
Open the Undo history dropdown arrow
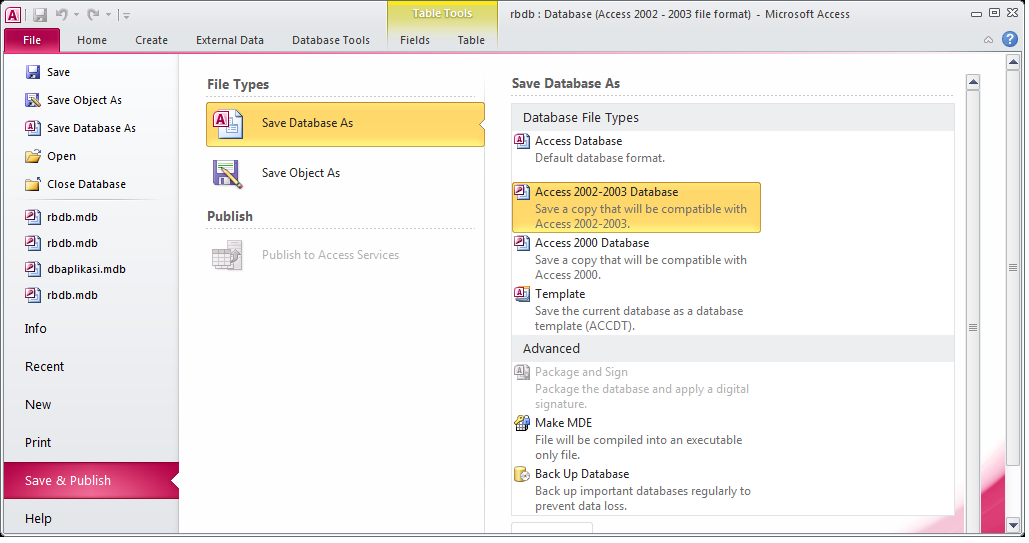(x=76, y=15)
